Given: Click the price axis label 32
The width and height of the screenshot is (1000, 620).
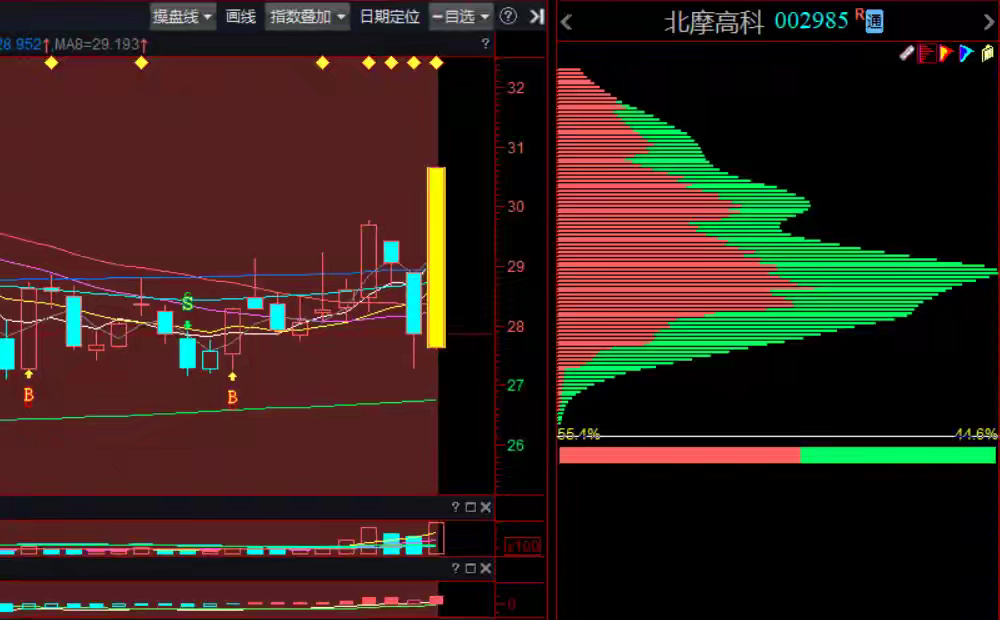Looking at the screenshot, I should coord(515,87).
